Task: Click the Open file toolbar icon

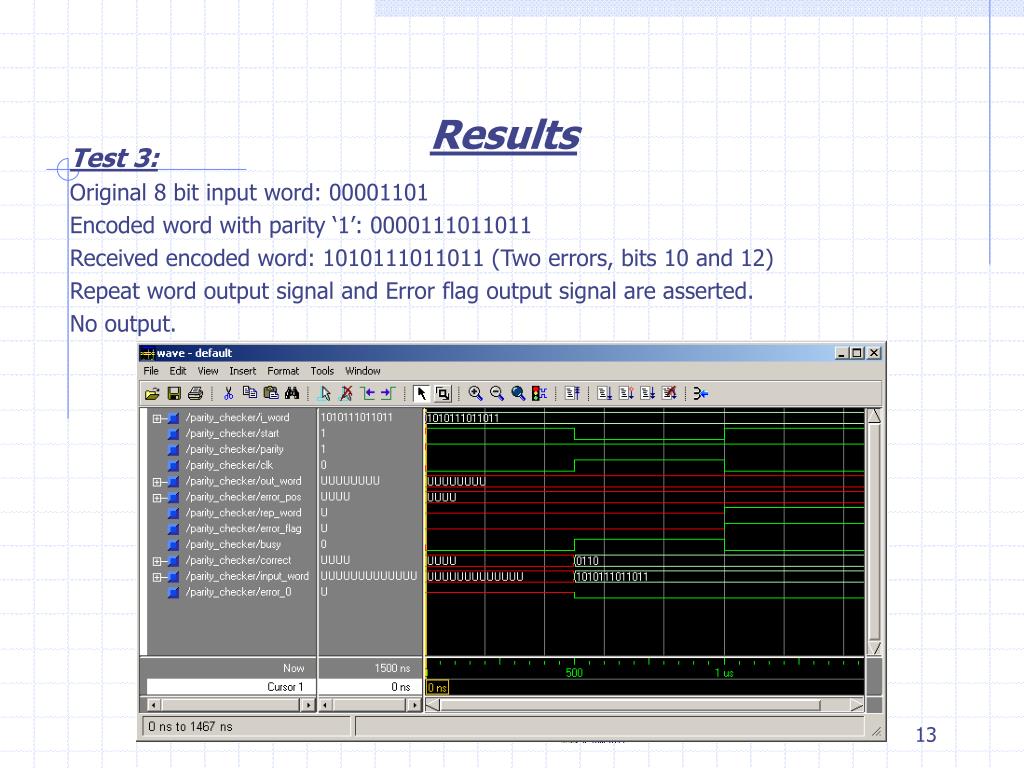Action: pos(152,394)
